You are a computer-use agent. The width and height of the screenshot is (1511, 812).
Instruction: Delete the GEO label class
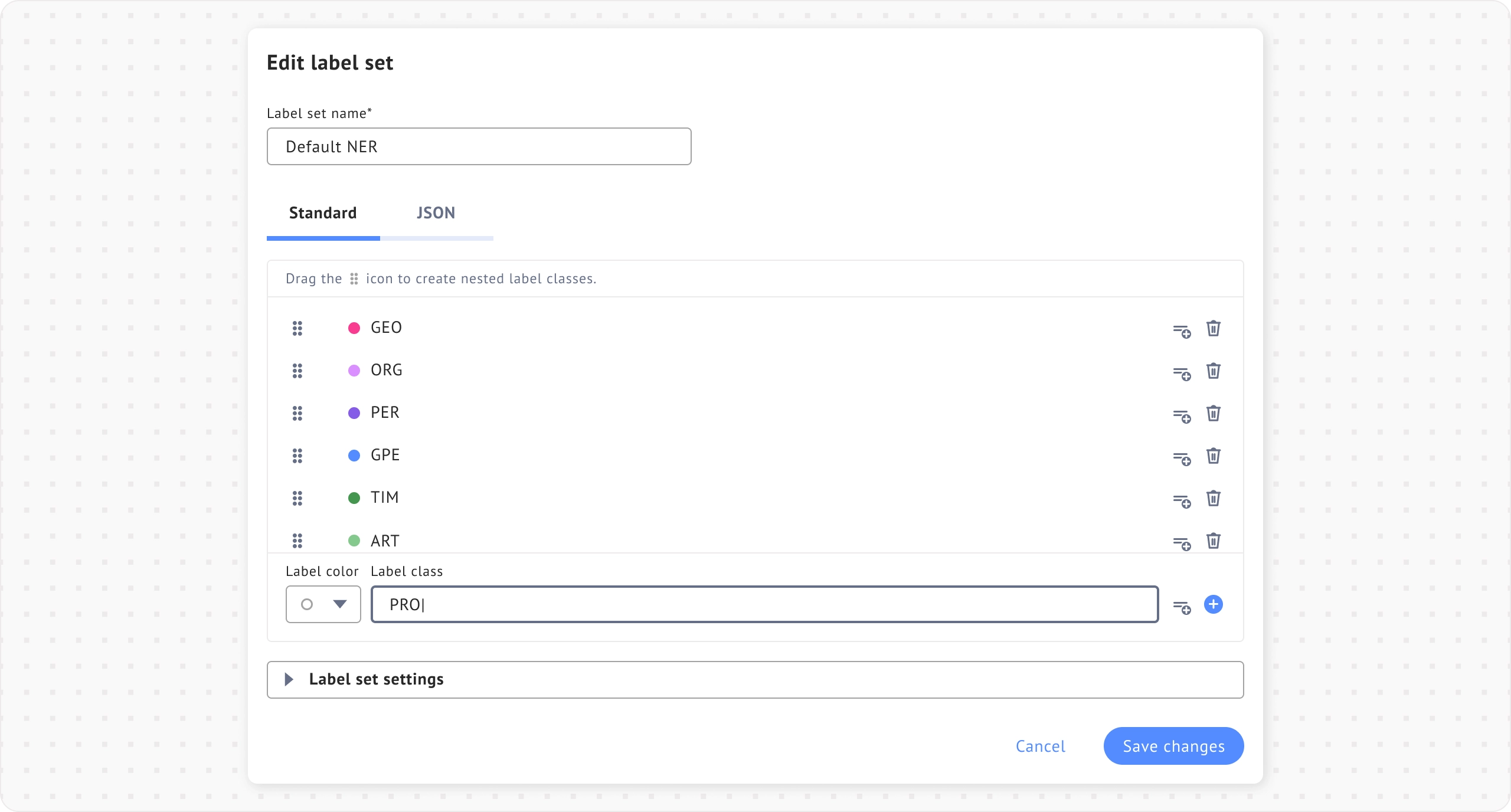coord(1213,328)
